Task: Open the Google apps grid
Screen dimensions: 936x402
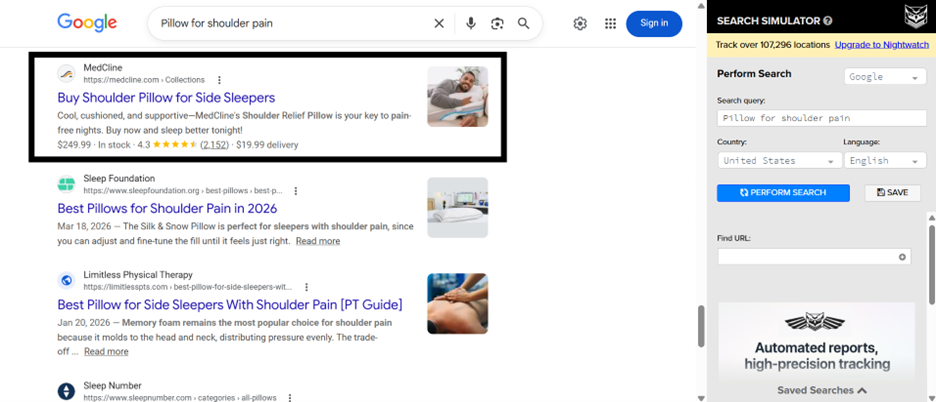Action: point(610,23)
